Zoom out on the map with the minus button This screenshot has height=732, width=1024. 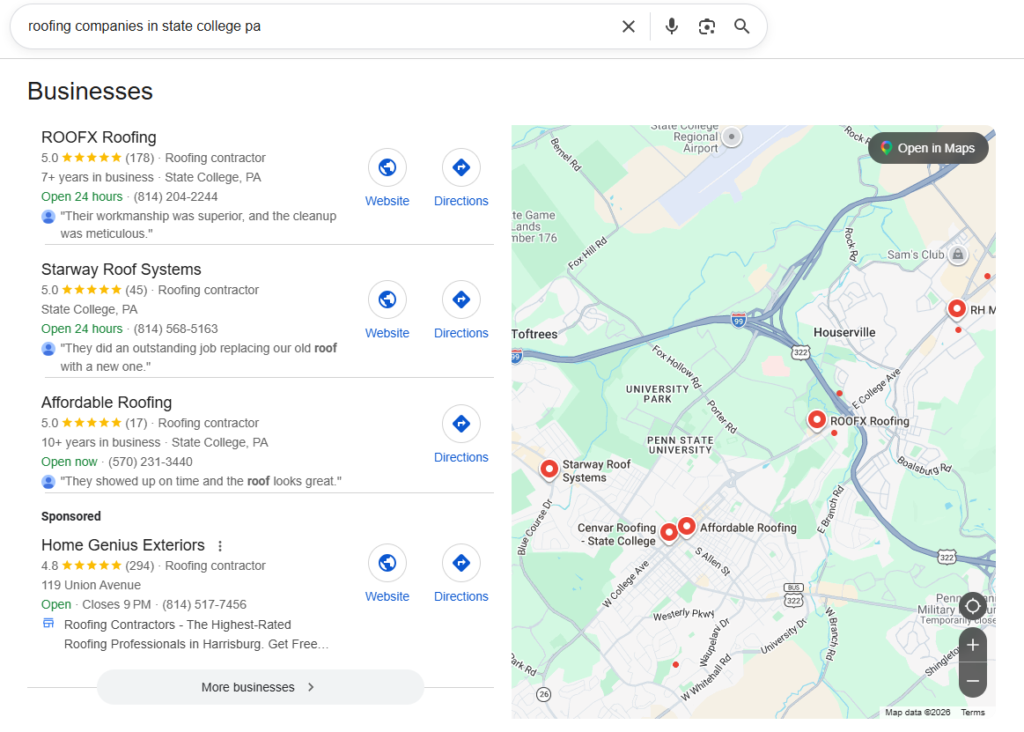point(972,680)
